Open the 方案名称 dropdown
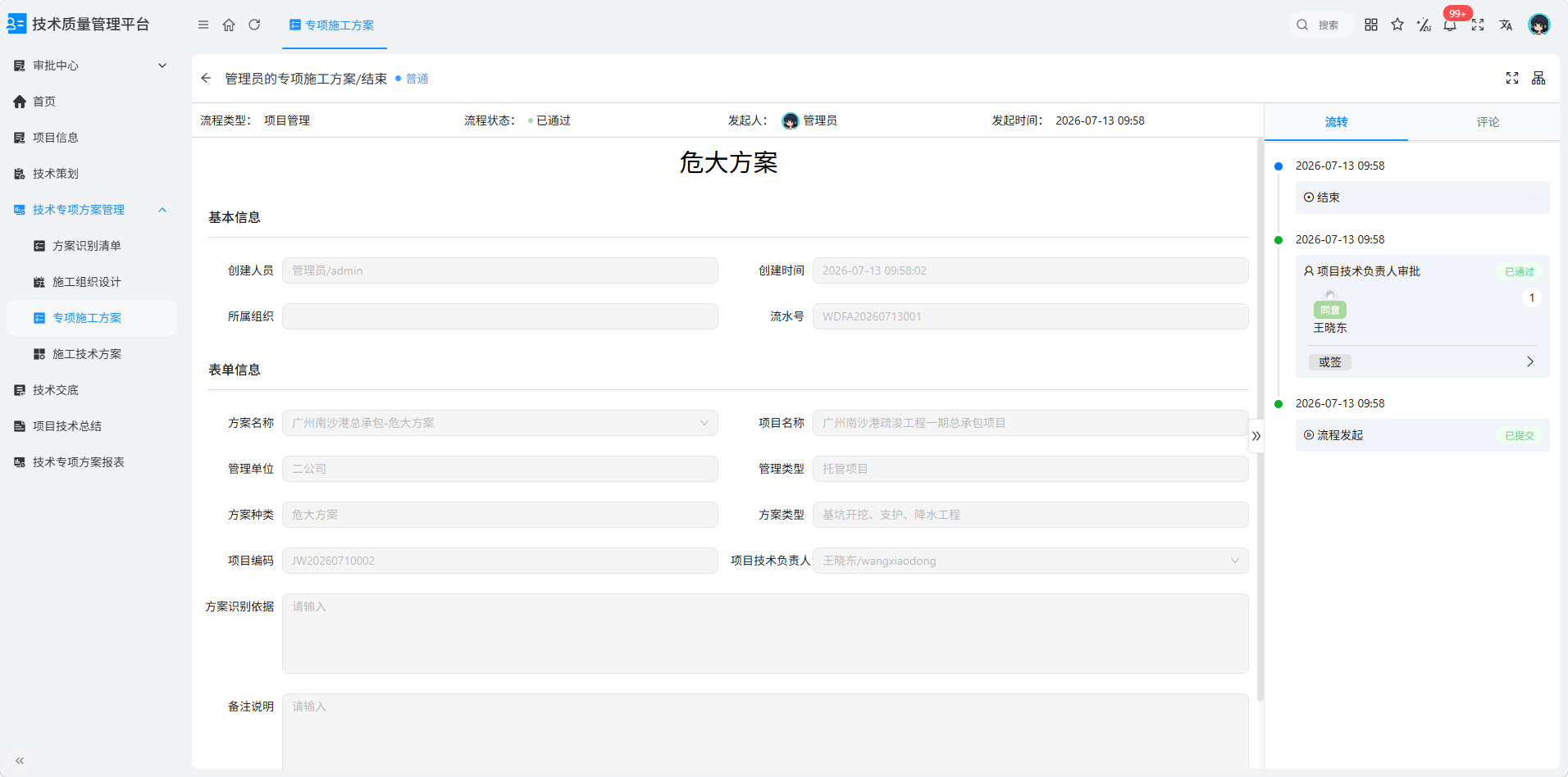Viewport: 1568px width, 777px height. [500, 423]
